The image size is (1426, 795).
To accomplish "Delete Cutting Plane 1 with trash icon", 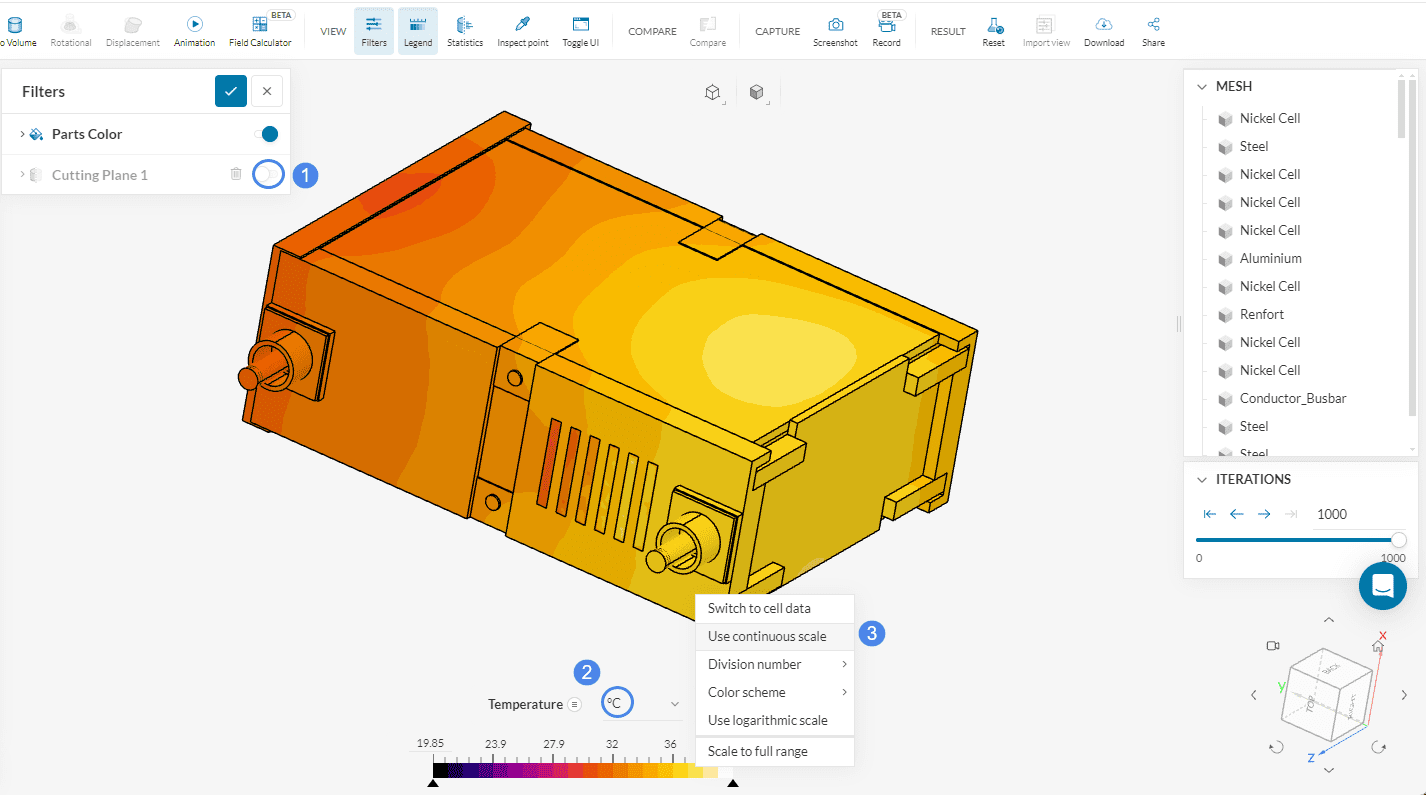I will click(236, 174).
